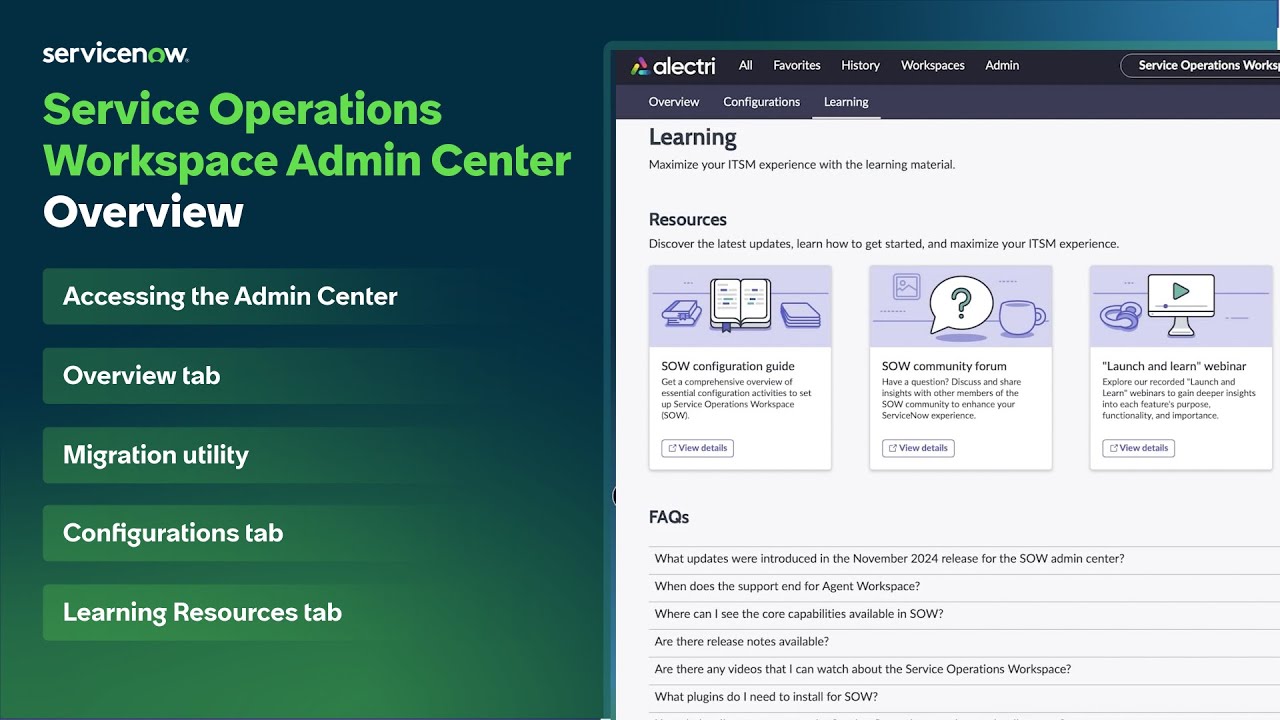Open the History menu
The image size is (1280, 720).
click(x=860, y=65)
